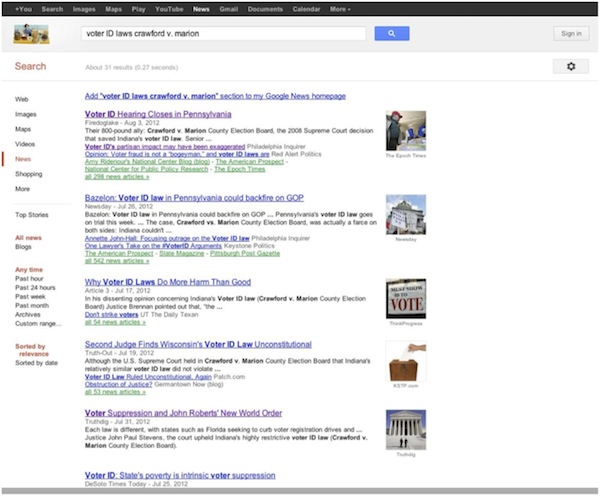Screen dimensions: 600x496
Task: Select Top Stories in sidebar
Action: (32, 215)
